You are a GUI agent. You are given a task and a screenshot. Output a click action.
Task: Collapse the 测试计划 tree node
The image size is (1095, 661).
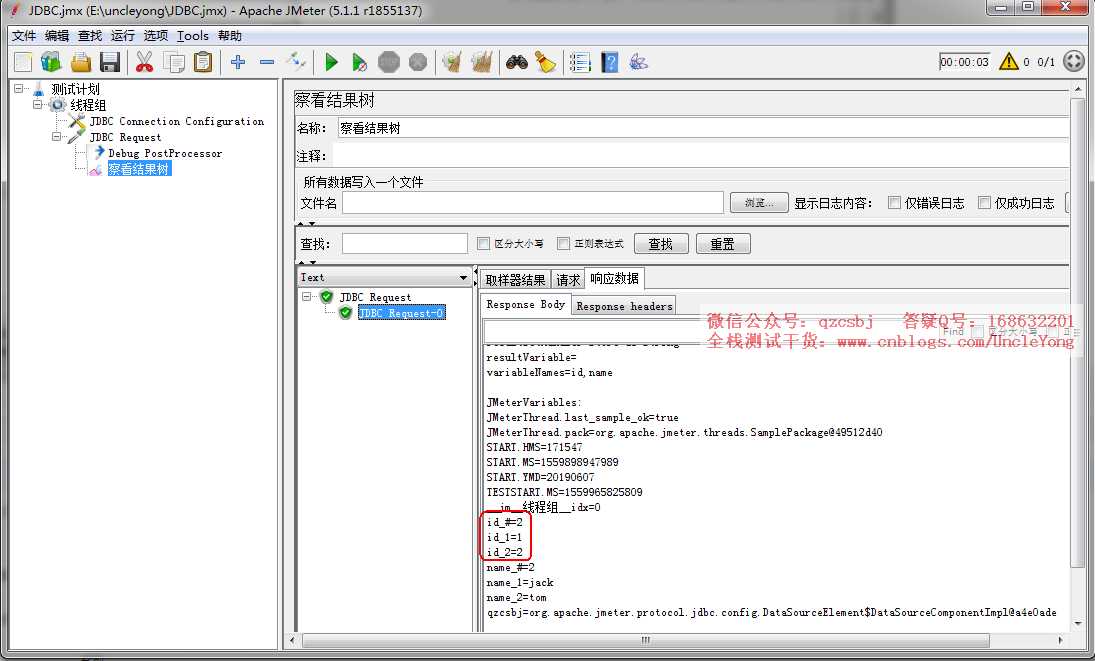(19, 89)
